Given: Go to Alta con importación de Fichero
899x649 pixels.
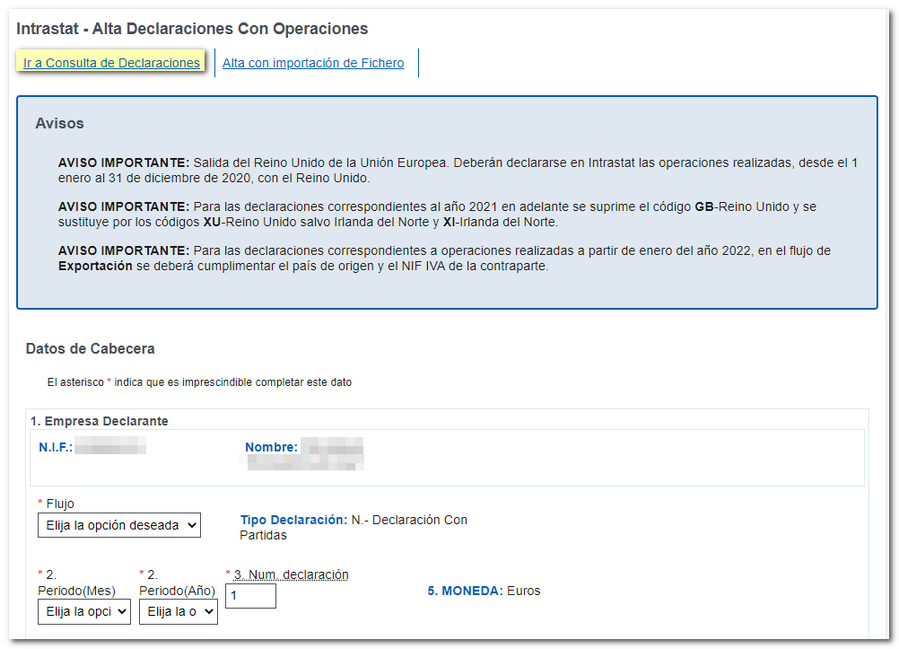Looking at the screenshot, I should point(313,63).
